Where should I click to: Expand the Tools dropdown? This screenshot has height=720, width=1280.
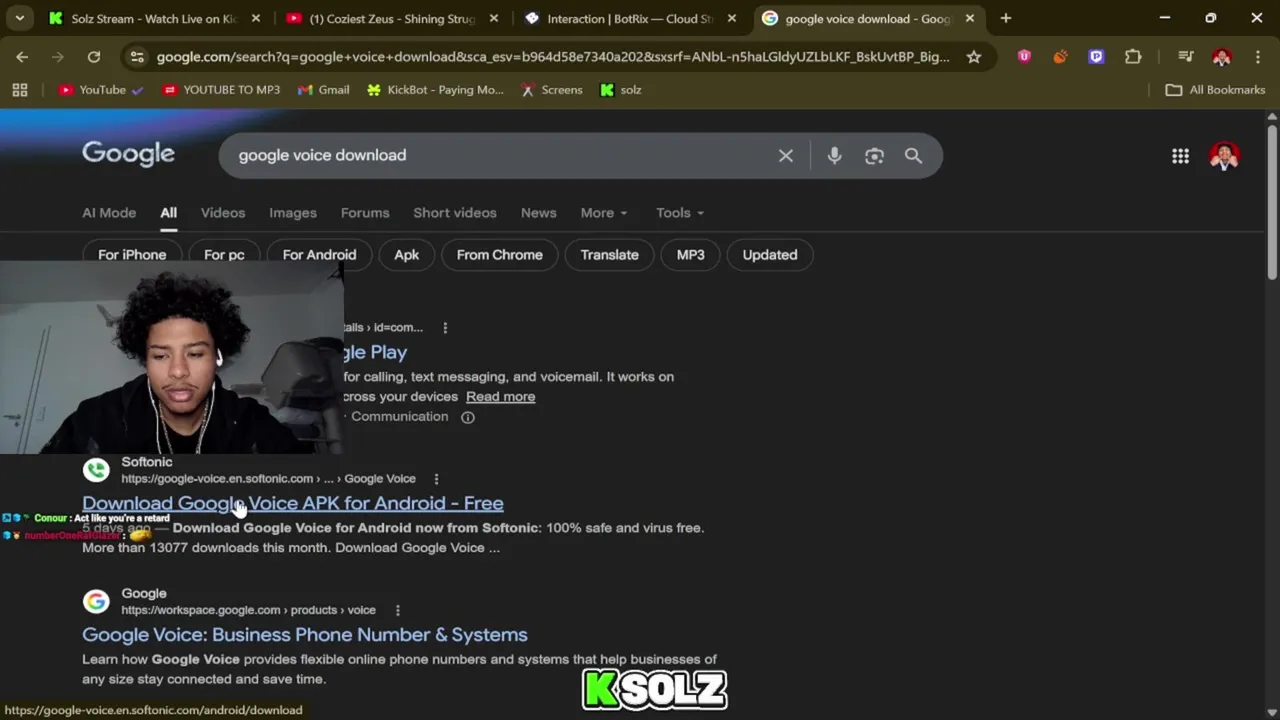point(680,213)
